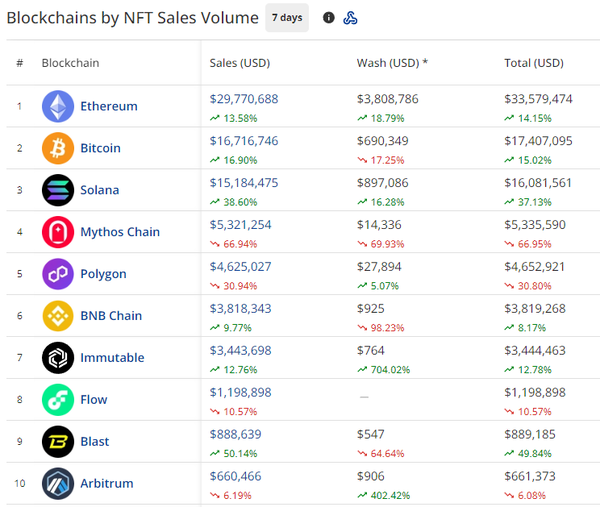This screenshot has height=507, width=600.
Task: Click the Arbitrum logo icon
Action: coord(58,484)
